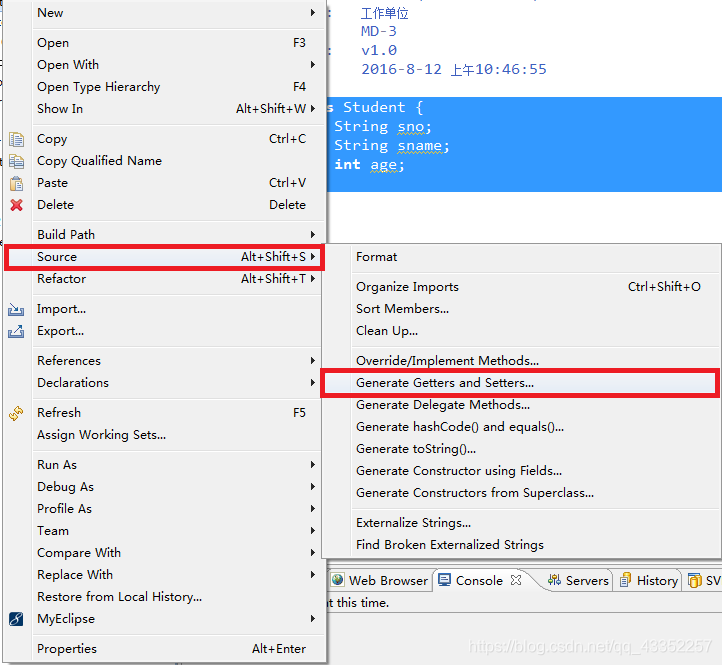
Task: Click the Import icon
Action: [x=16, y=309]
